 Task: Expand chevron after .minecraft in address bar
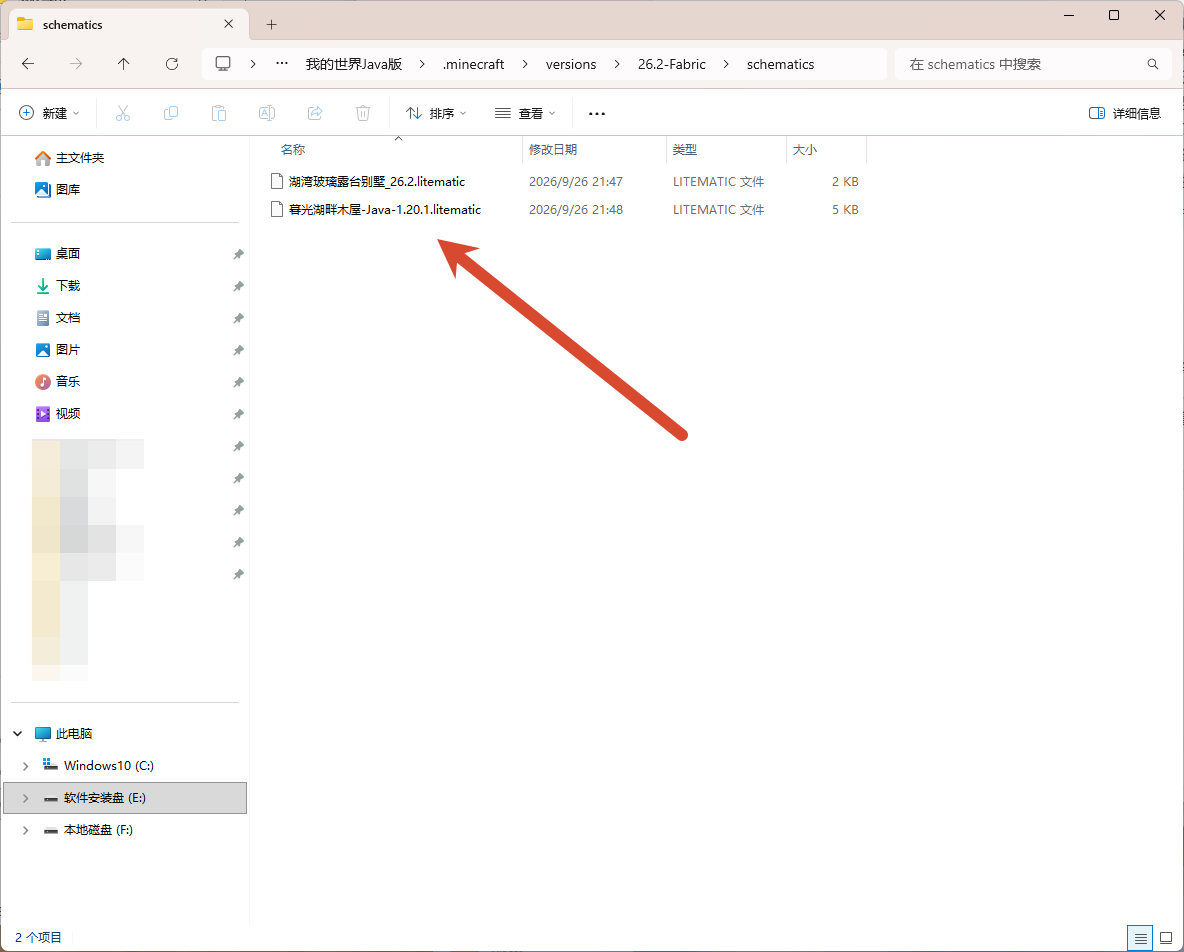pos(525,64)
